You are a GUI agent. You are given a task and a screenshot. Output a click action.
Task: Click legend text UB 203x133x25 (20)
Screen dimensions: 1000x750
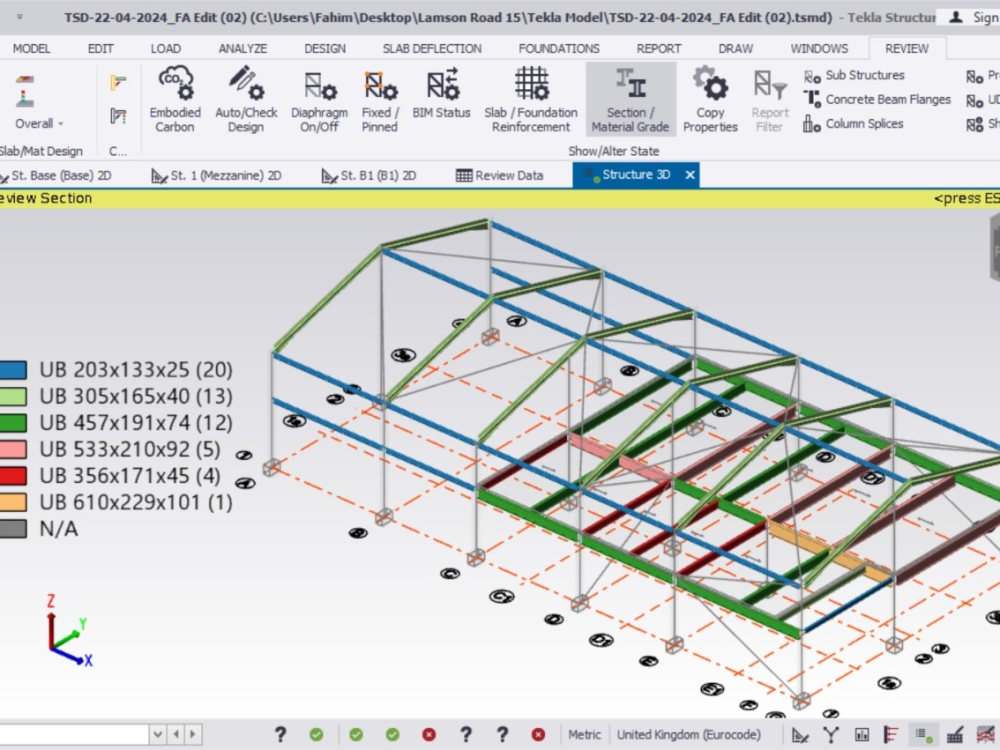[x=136, y=370]
